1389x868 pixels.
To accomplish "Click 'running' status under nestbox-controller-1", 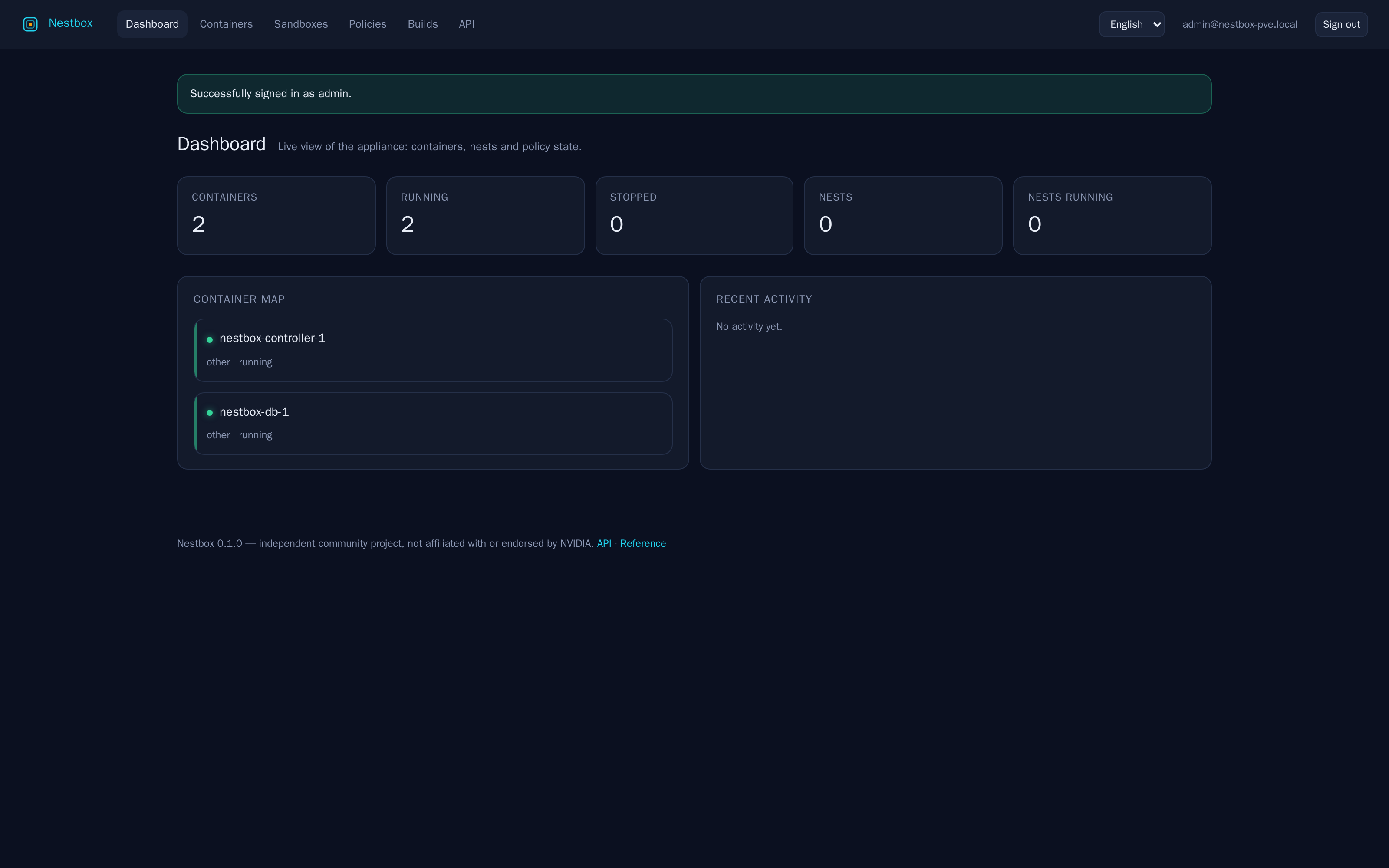I will coord(255,362).
